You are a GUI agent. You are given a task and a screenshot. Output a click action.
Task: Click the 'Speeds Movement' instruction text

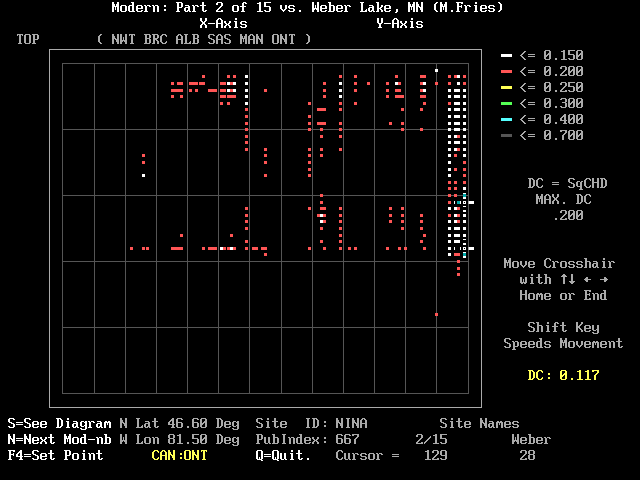(x=563, y=344)
